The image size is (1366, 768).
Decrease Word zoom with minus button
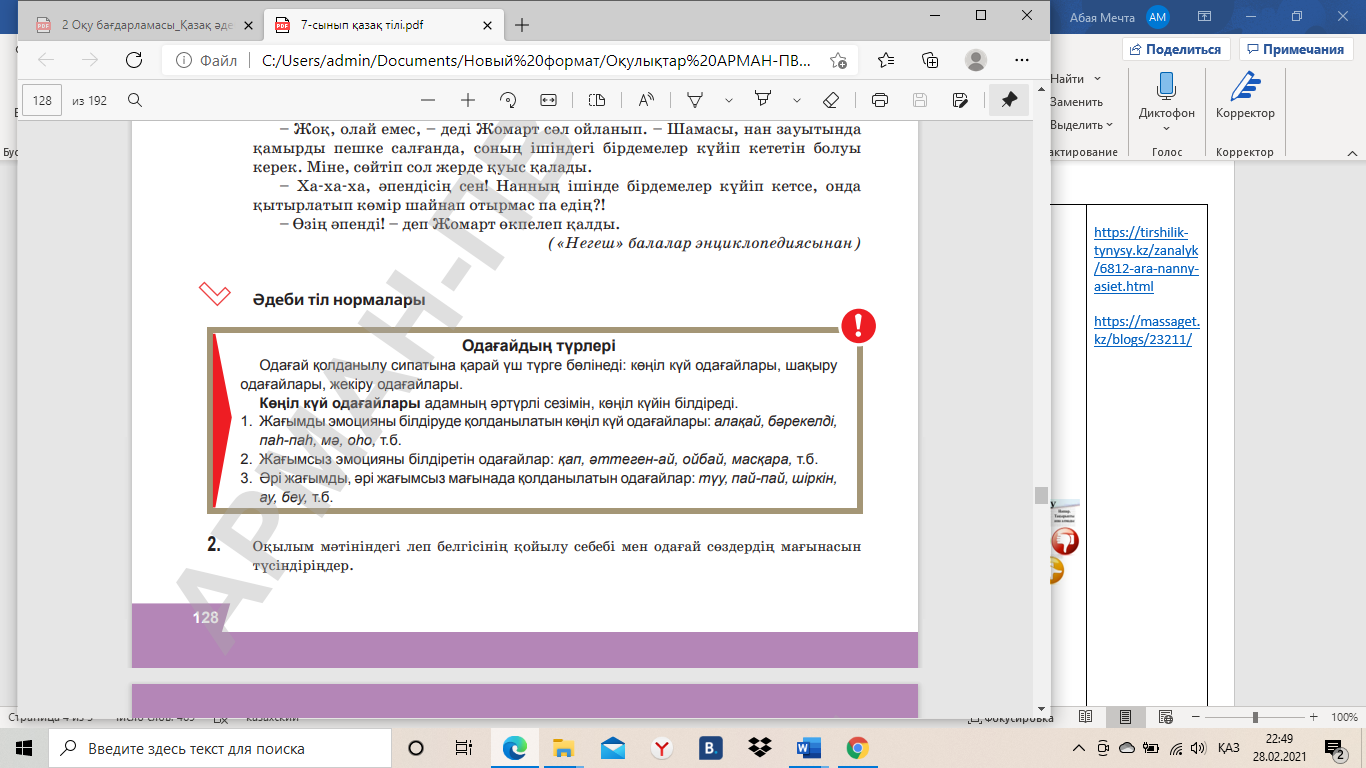[1195, 717]
